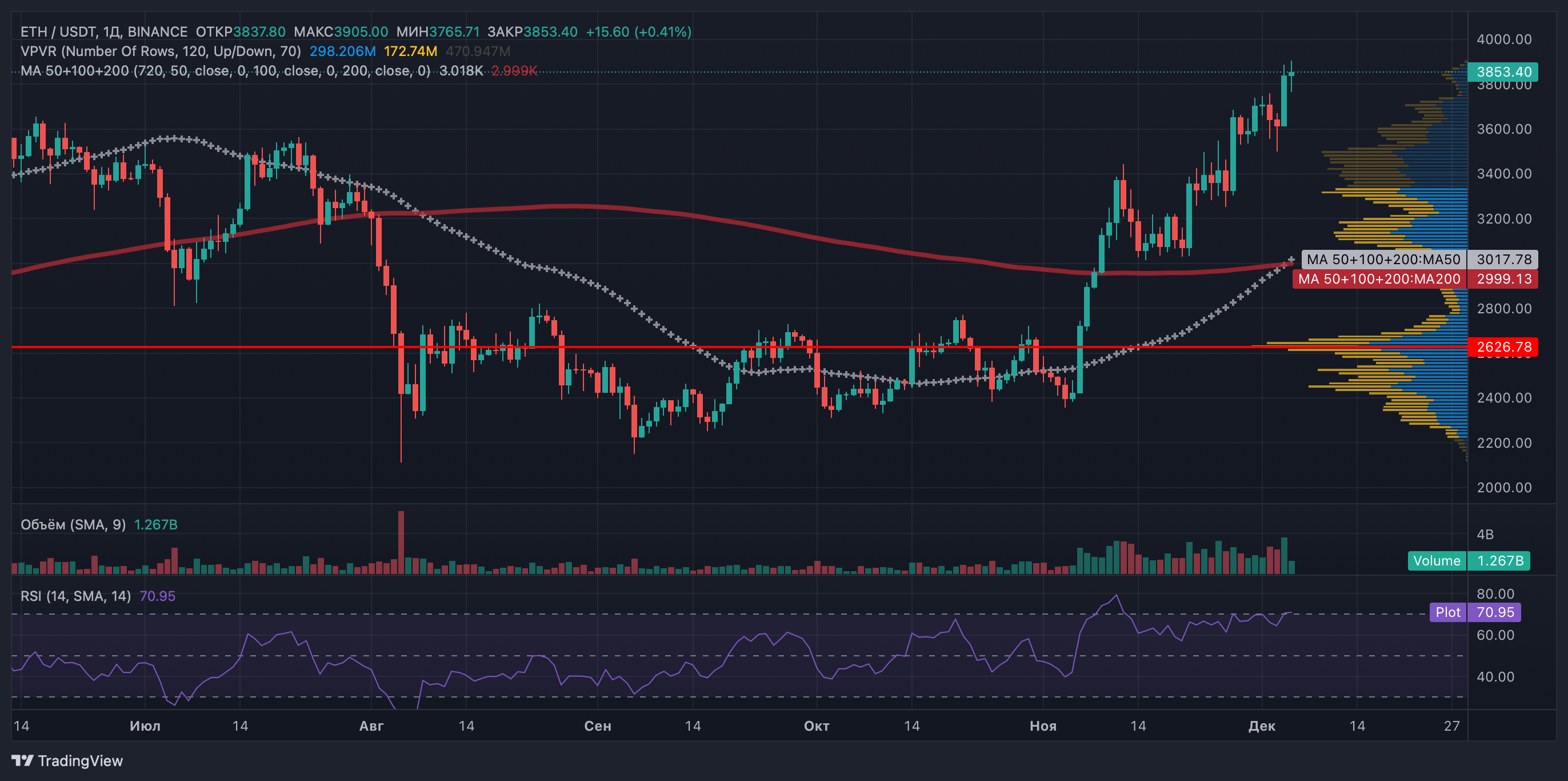The image size is (1568, 781).
Task: Click the green 3853.40 current price label
Action: click(x=1502, y=72)
